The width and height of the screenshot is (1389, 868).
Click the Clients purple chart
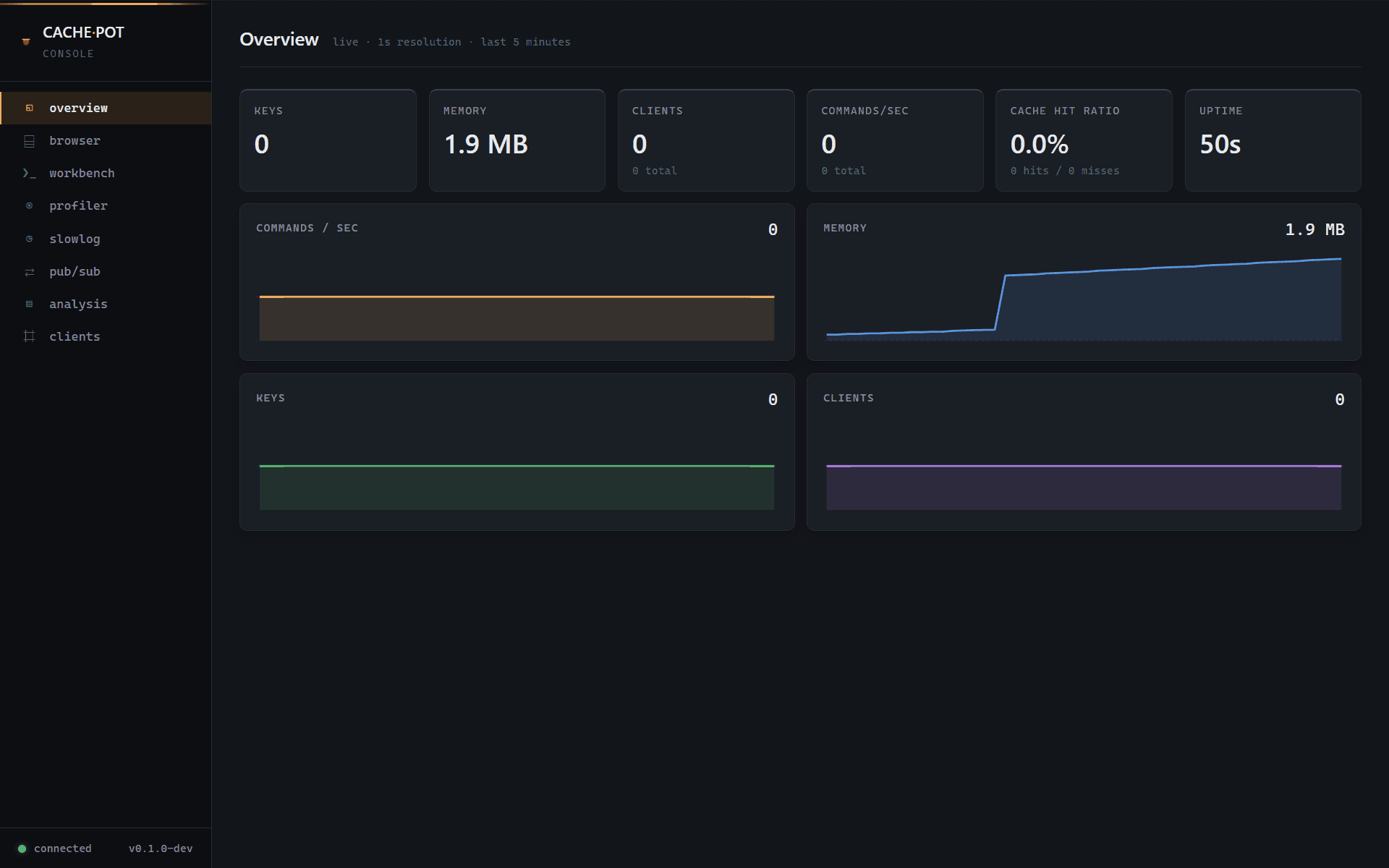tap(1084, 452)
